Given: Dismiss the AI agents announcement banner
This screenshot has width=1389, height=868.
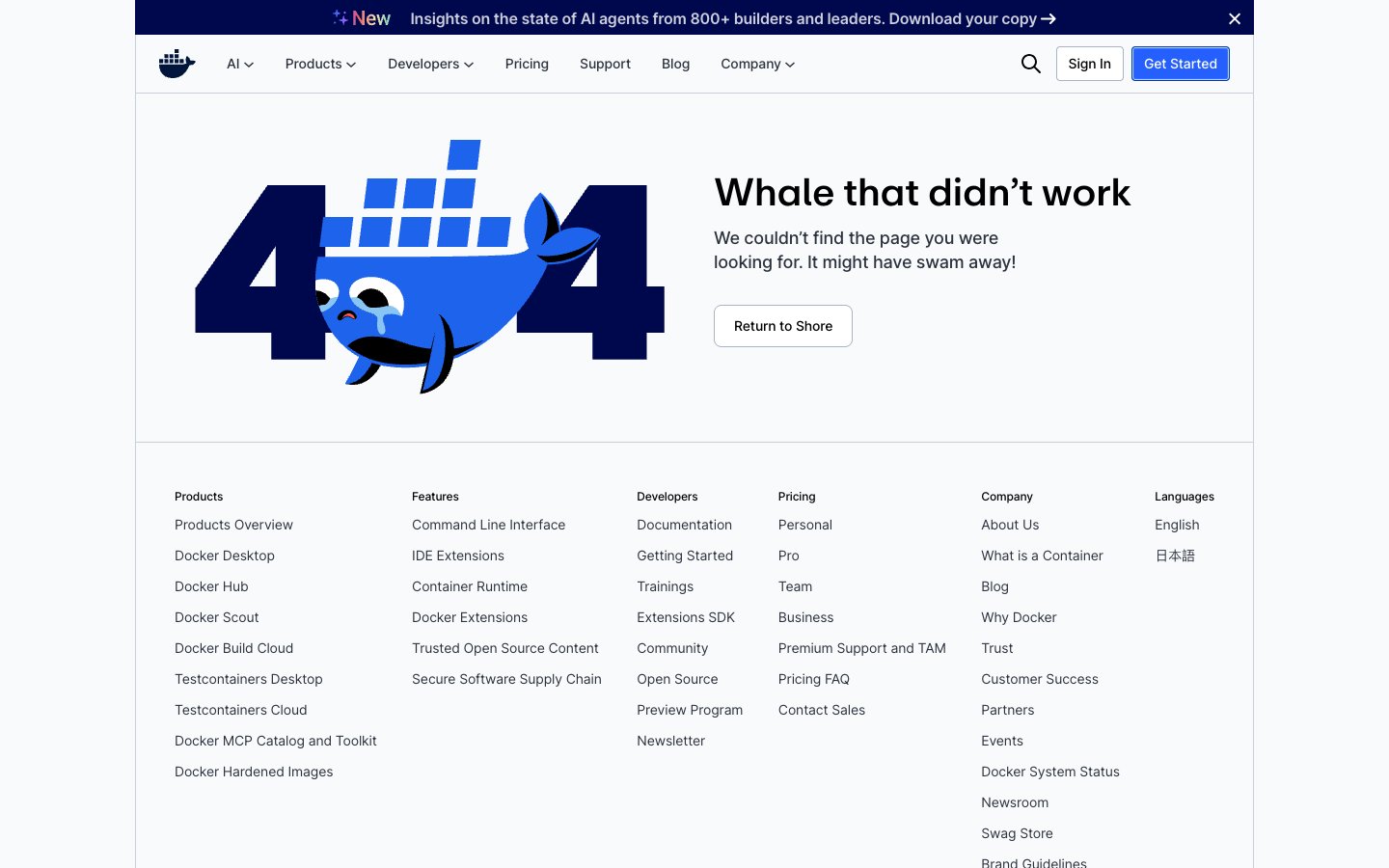Looking at the screenshot, I should (1235, 17).
